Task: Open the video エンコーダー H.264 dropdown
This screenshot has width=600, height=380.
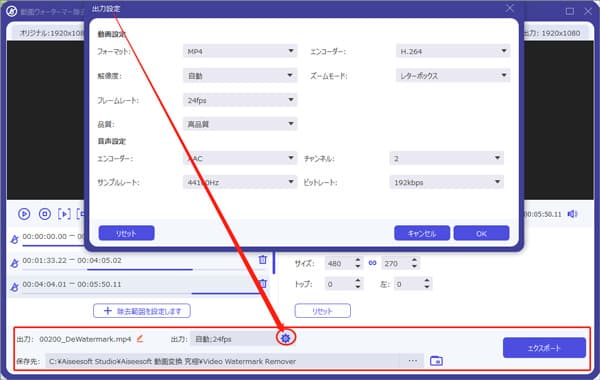Action: point(453,51)
